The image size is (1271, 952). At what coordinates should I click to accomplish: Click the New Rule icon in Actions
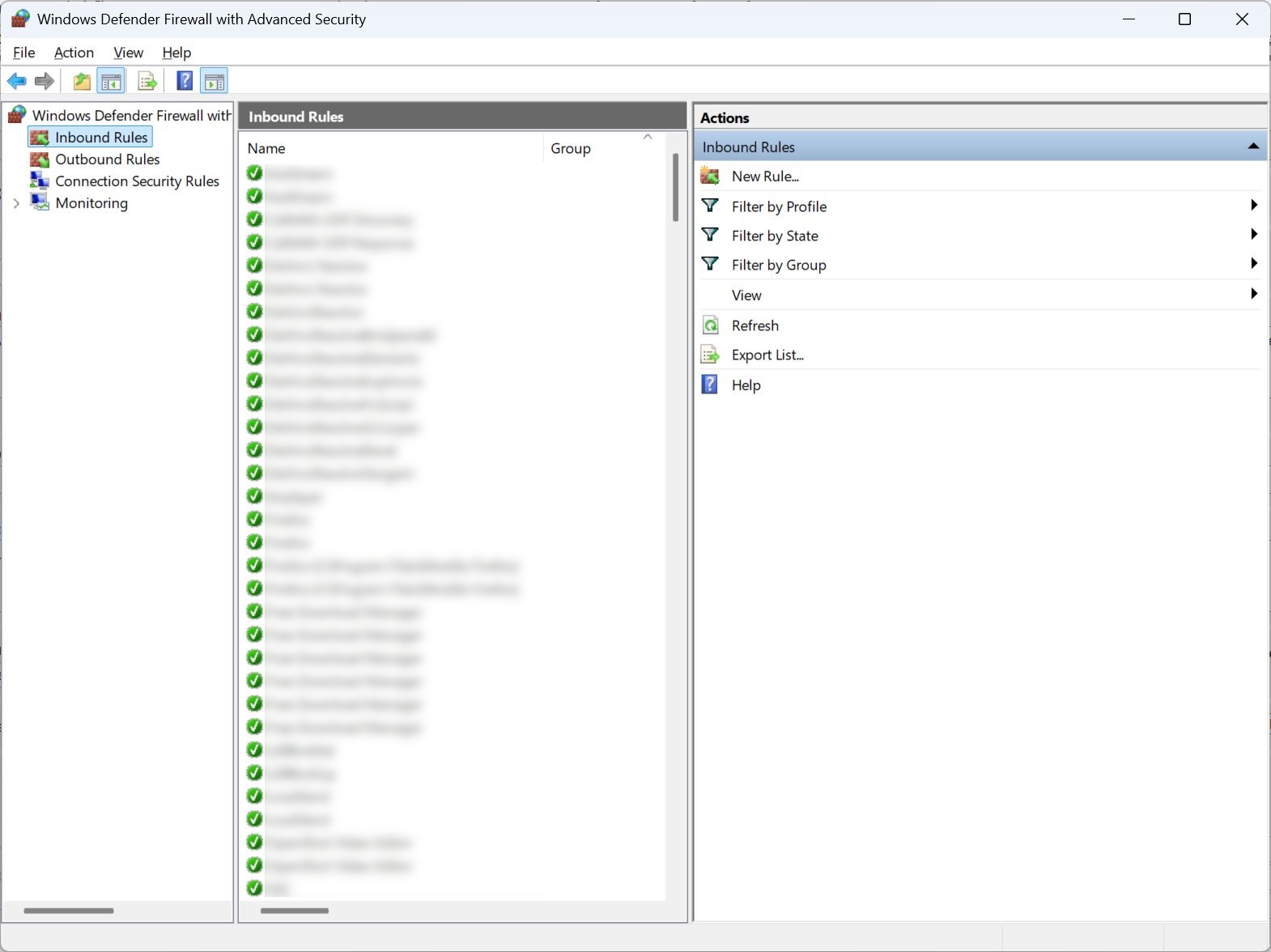(x=710, y=176)
